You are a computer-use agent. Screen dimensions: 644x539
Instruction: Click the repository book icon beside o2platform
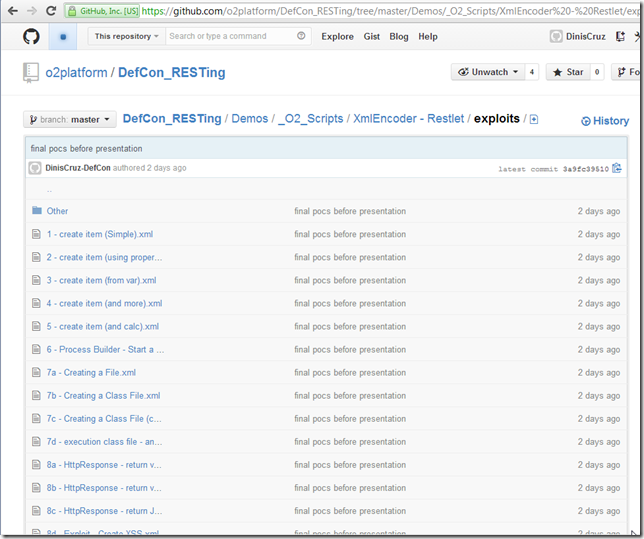(x=31, y=73)
